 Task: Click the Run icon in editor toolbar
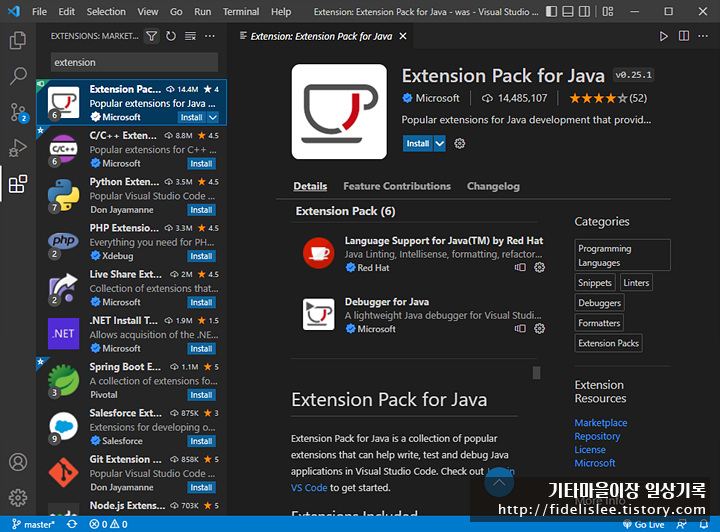coord(664,36)
